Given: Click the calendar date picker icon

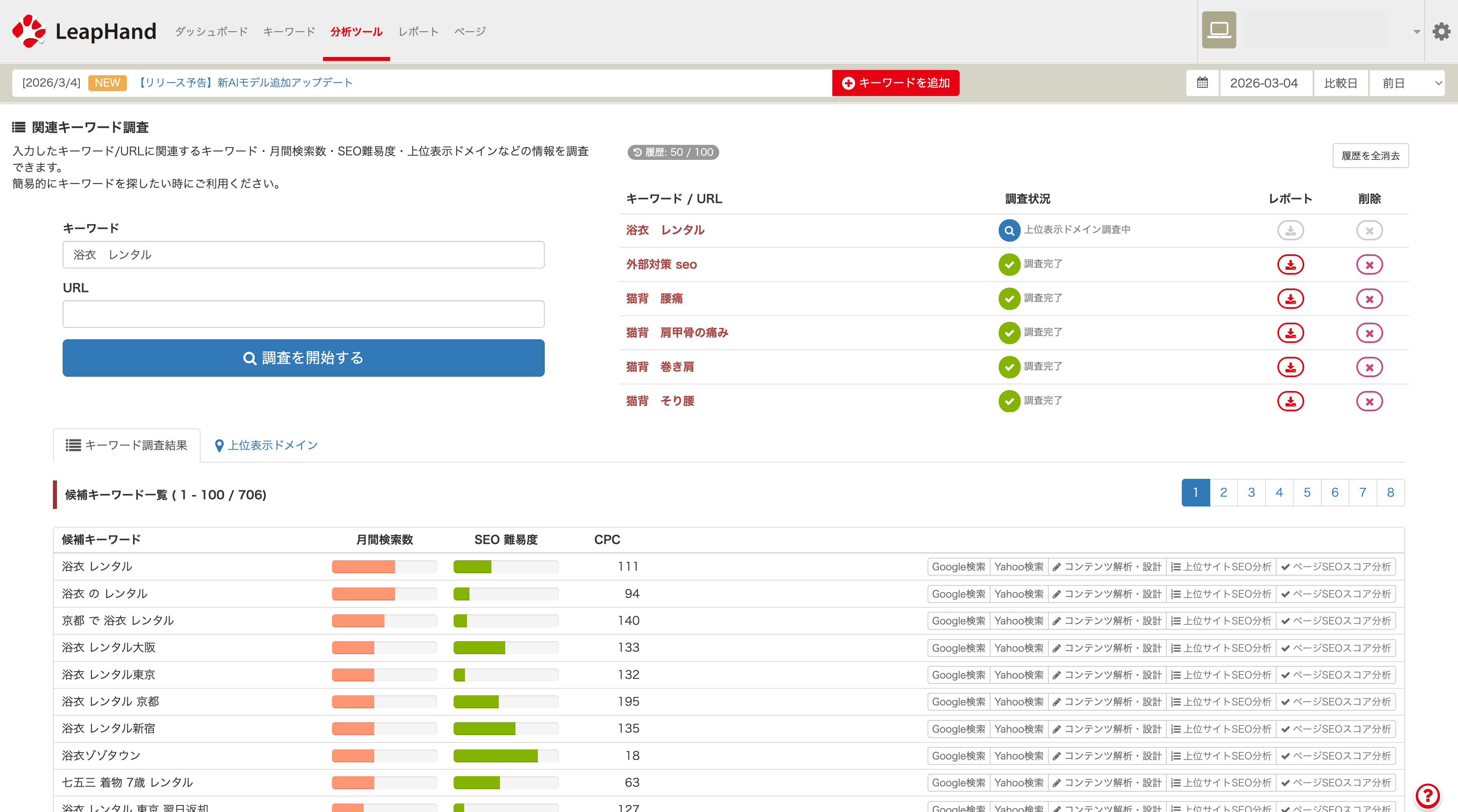Looking at the screenshot, I should click(1202, 83).
